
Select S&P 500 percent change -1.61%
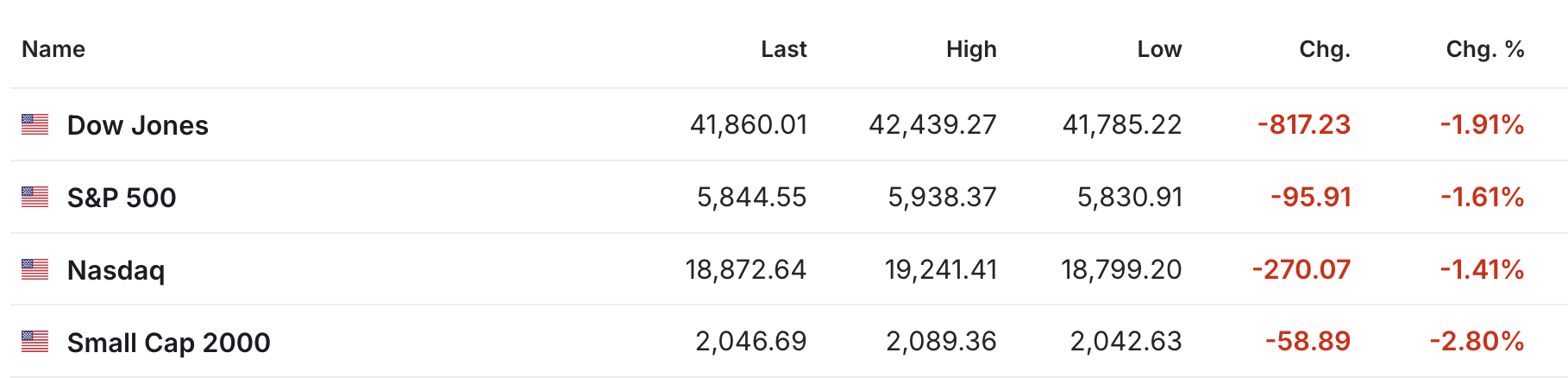coord(1482,198)
